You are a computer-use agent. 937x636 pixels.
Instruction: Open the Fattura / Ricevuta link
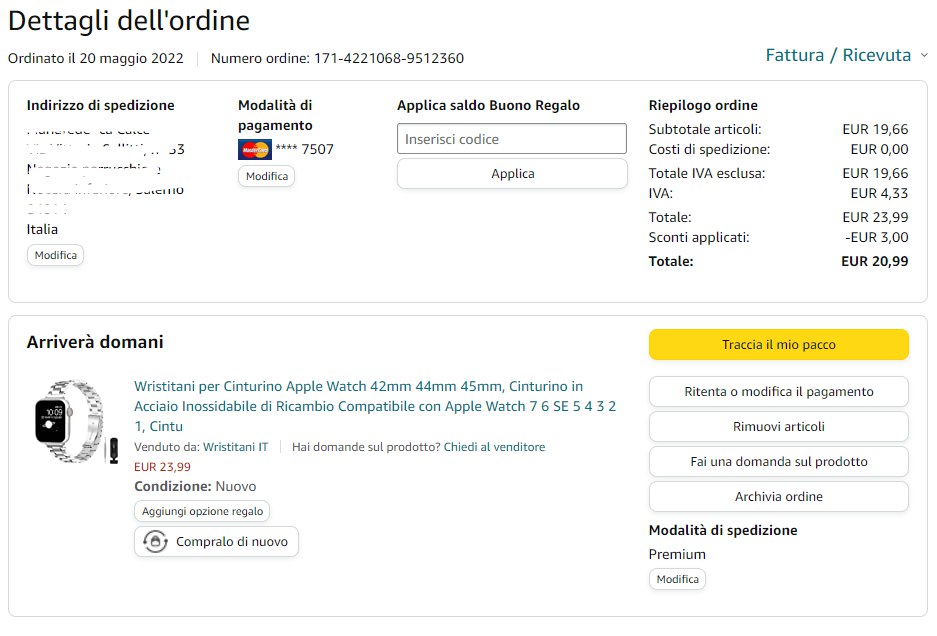click(838, 55)
